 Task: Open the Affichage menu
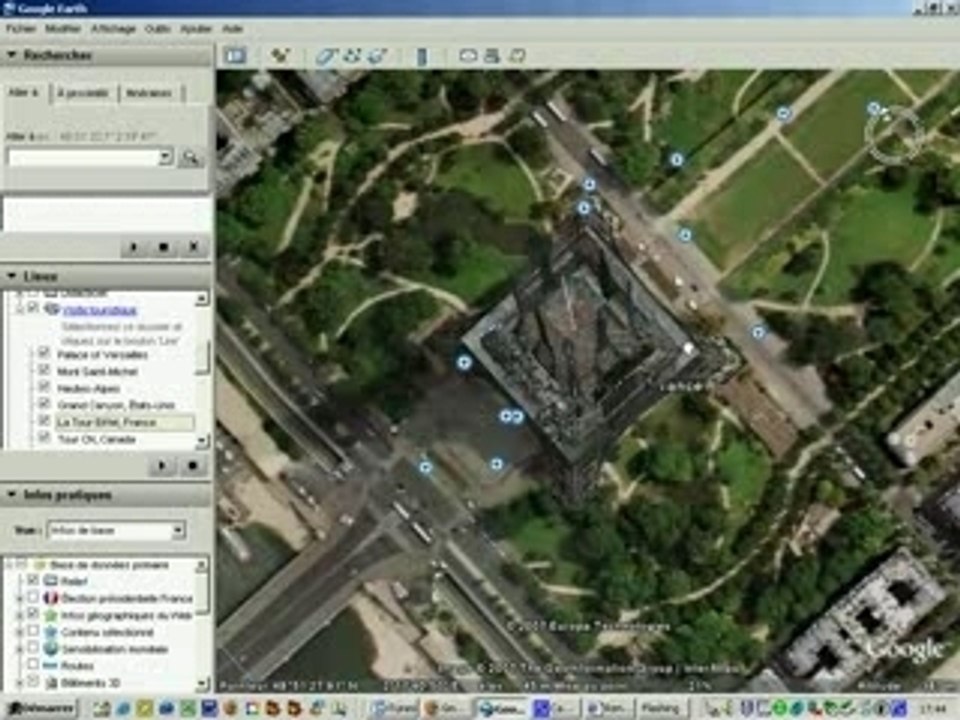click(113, 29)
